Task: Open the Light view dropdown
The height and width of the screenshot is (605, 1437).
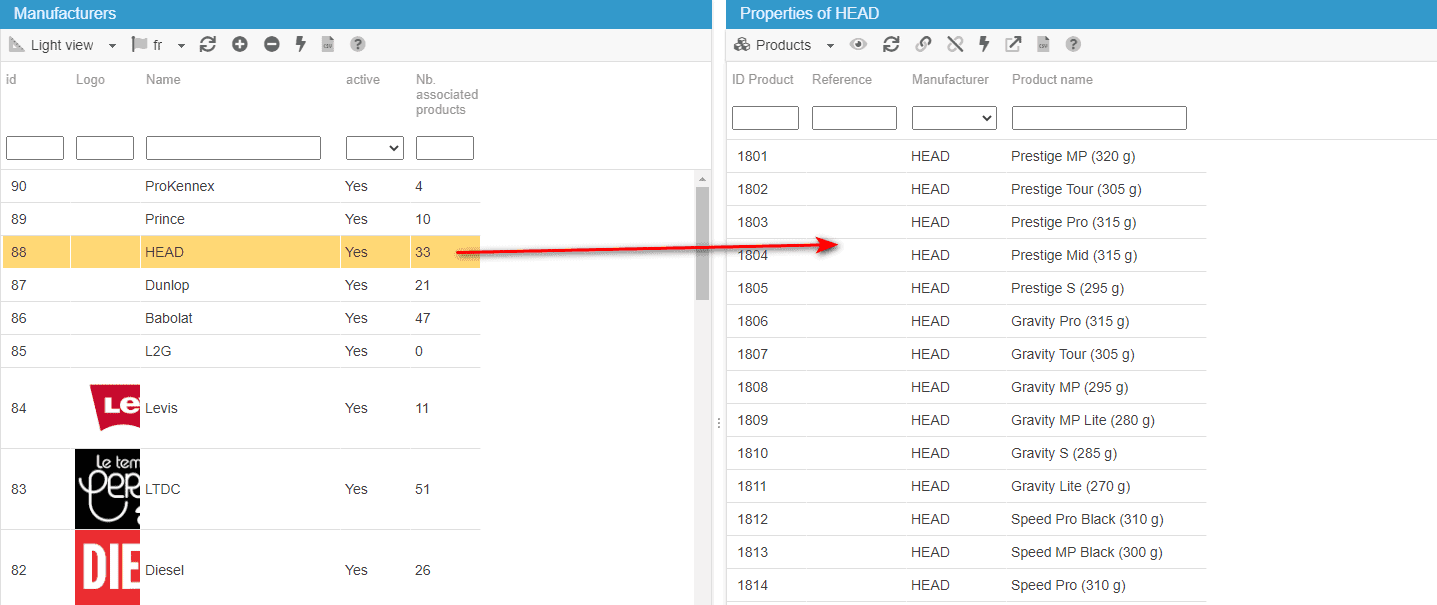Action: [x=63, y=45]
